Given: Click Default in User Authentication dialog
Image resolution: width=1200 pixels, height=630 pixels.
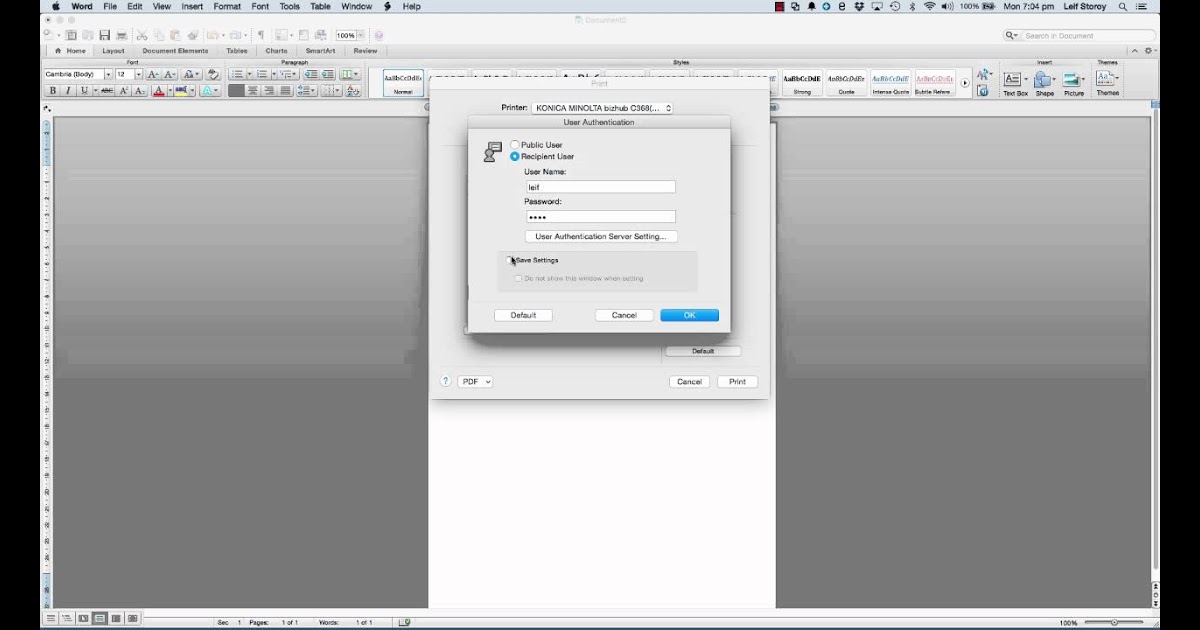Looking at the screenshot, I should point(523,315).
